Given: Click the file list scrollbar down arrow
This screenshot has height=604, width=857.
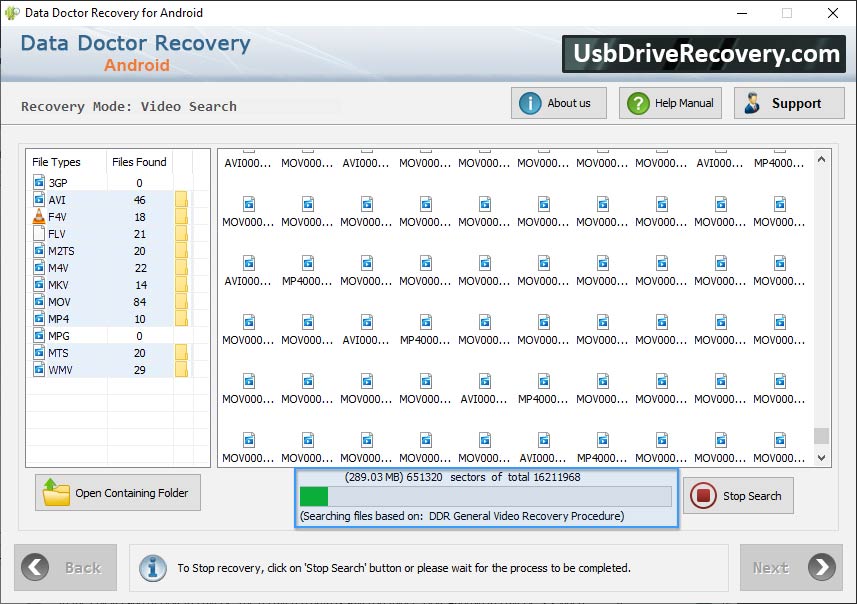Looking at the screenshot, I should pos(821,458).
